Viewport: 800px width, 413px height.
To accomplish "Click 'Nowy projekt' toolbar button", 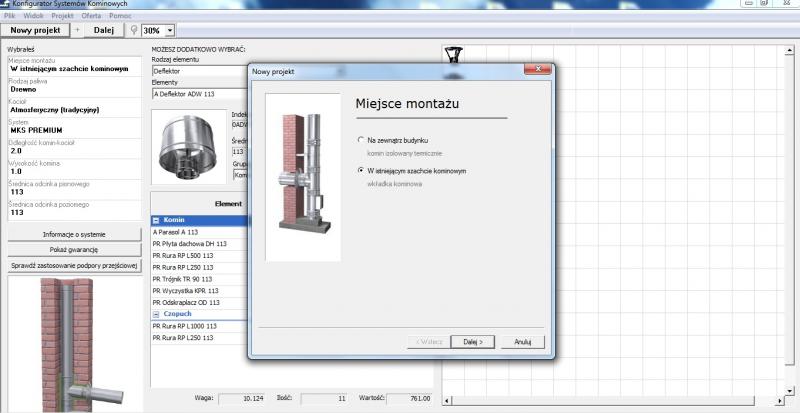I will pyautogui.click(x=36, y=31).
